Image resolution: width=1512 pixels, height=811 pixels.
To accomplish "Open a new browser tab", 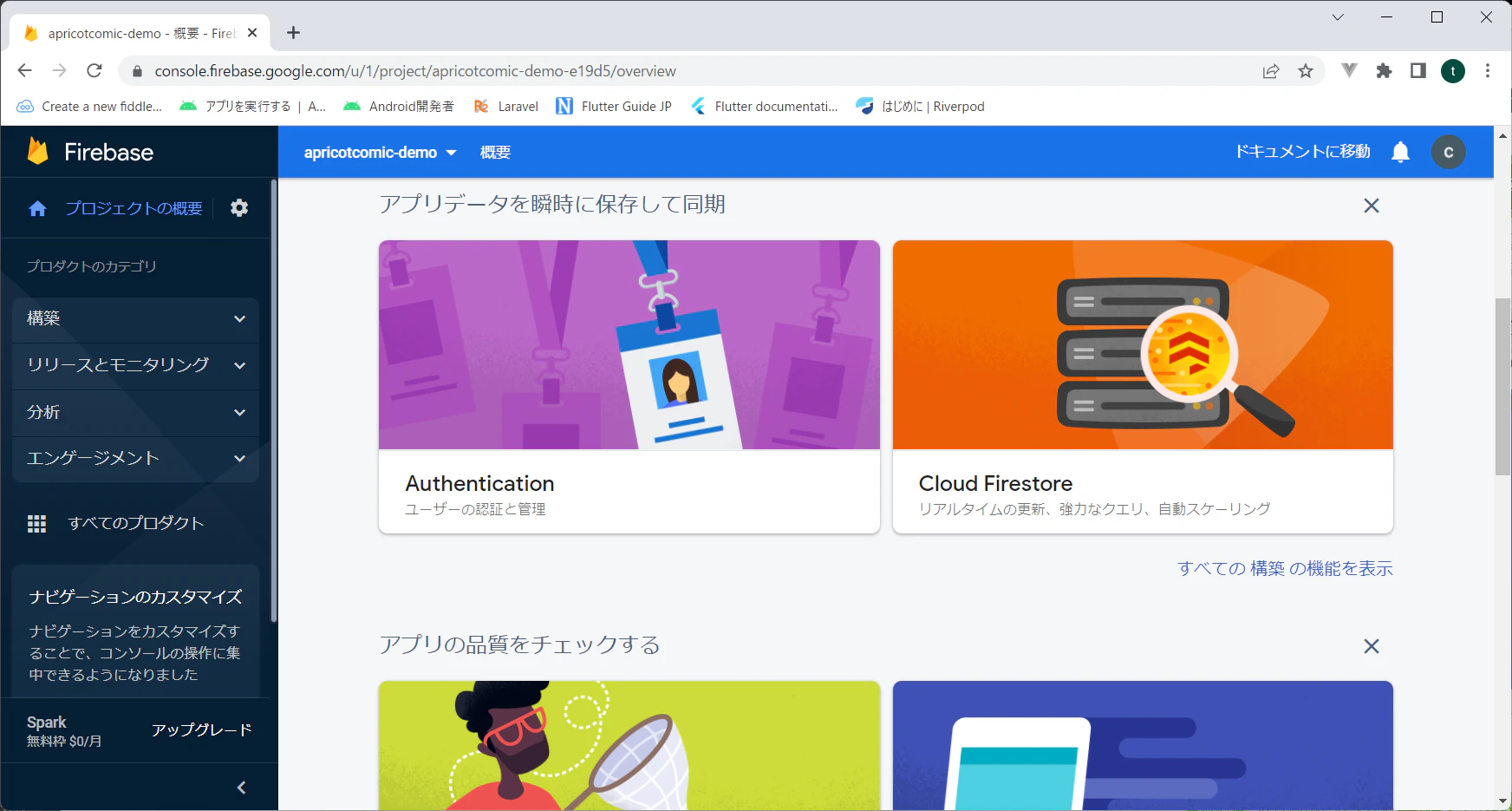I will 294,33.
